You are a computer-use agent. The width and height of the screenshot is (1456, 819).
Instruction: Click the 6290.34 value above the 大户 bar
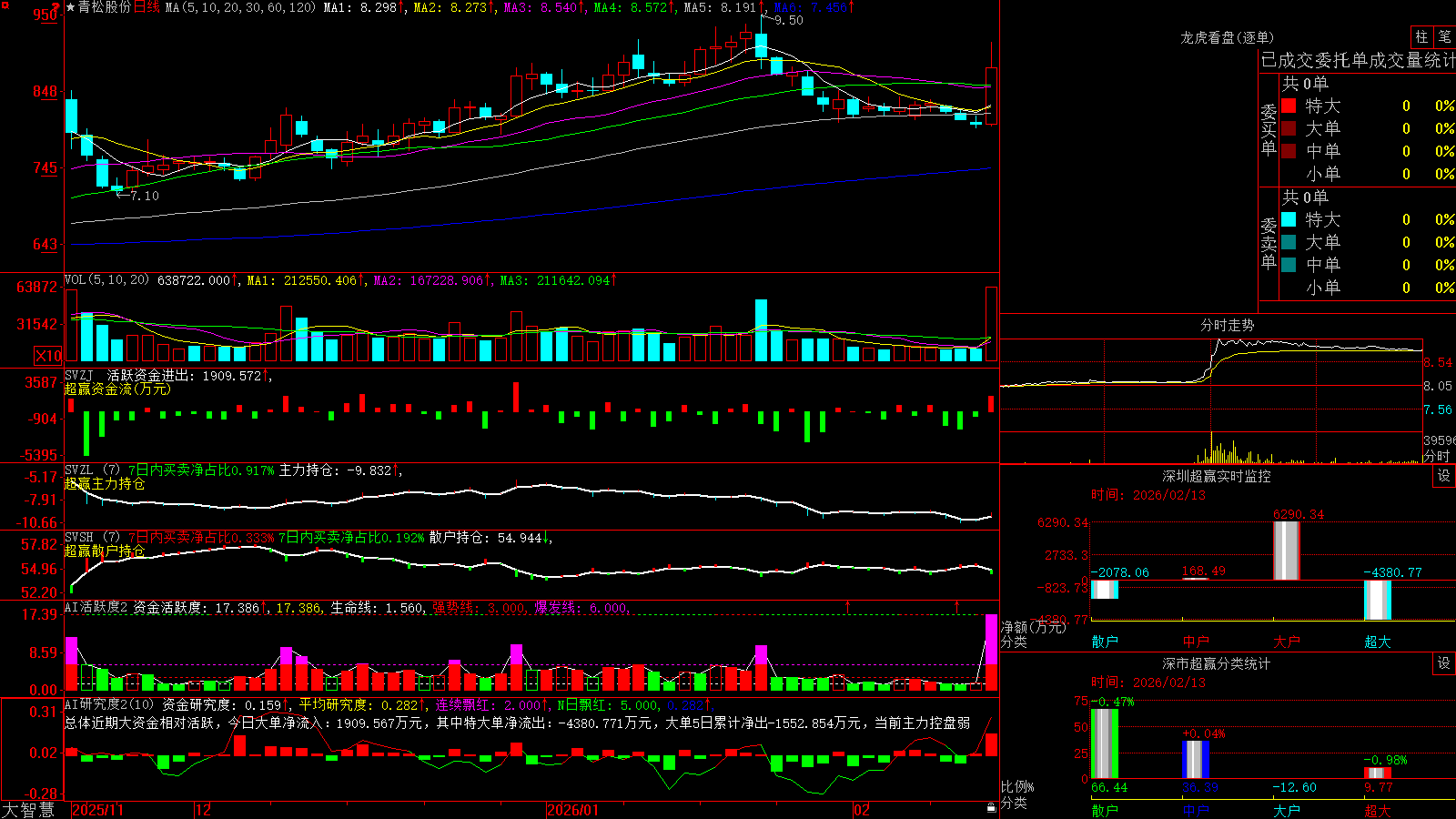[1299, 514]
